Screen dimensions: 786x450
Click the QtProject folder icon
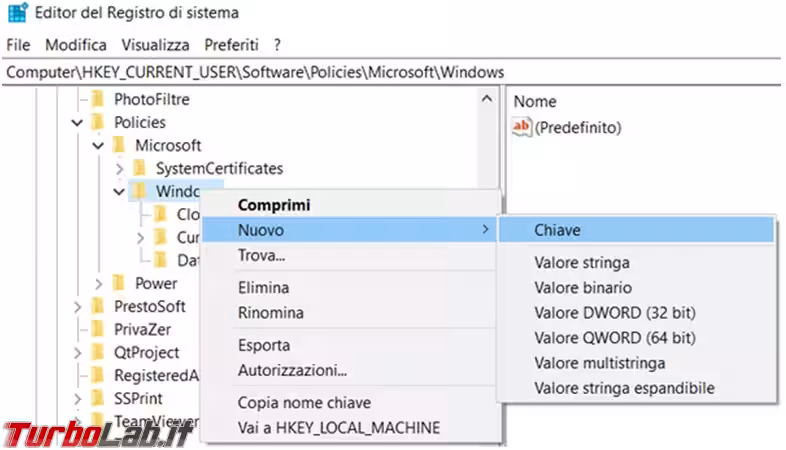[97, 352]
